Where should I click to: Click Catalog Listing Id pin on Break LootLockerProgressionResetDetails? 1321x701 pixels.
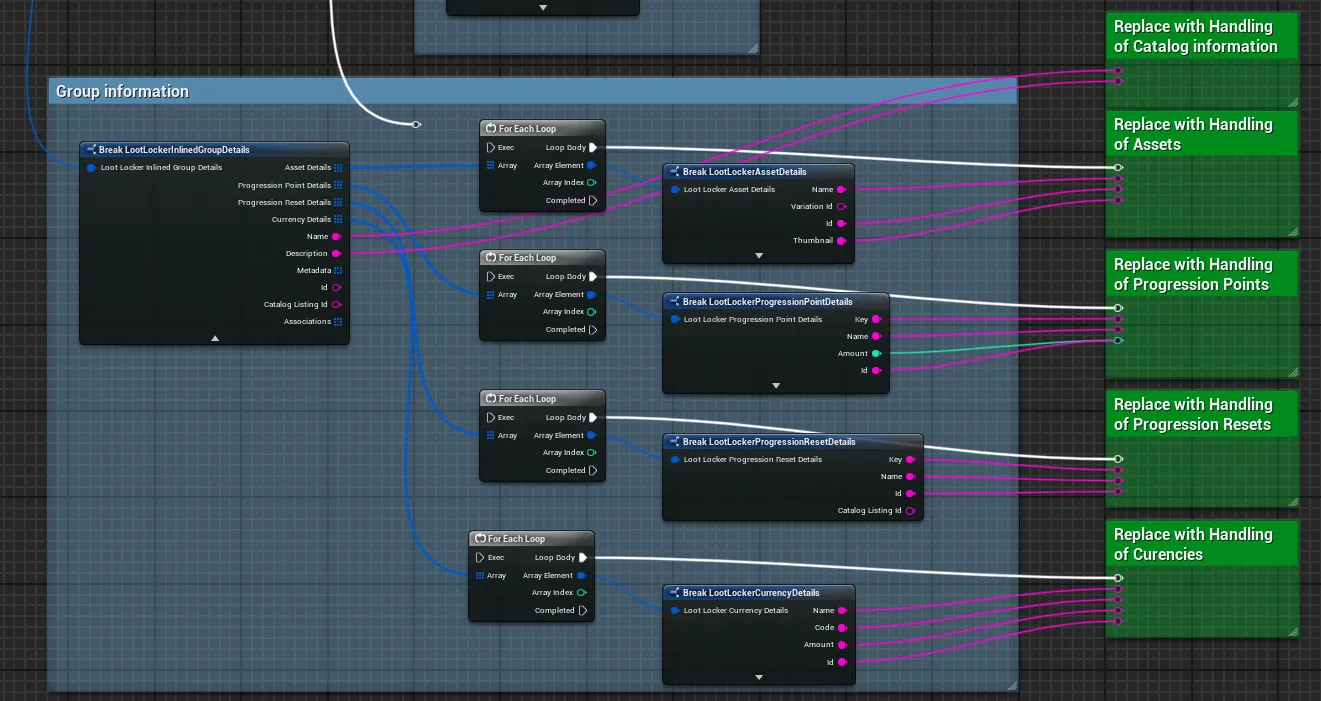coord(910,511)
